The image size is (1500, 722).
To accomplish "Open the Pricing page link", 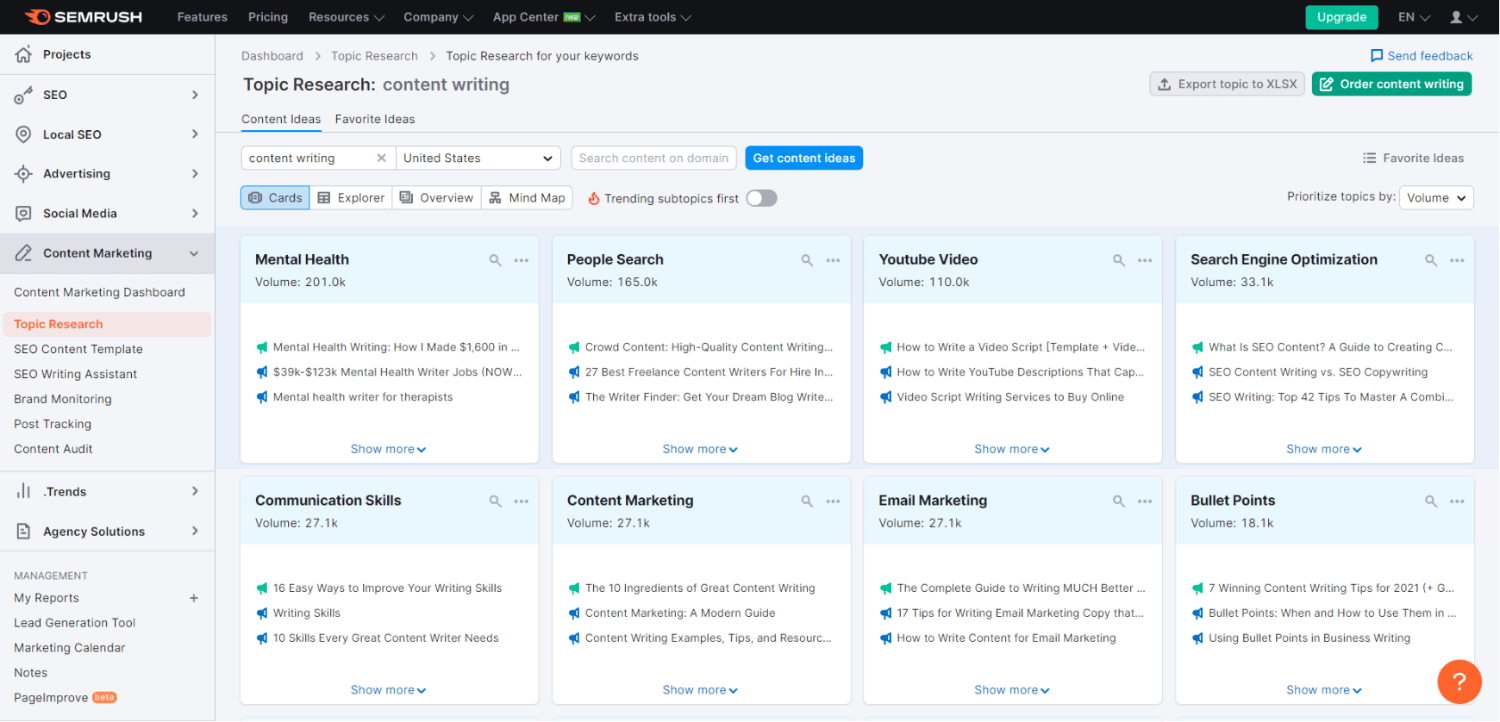I will (268, 17).
